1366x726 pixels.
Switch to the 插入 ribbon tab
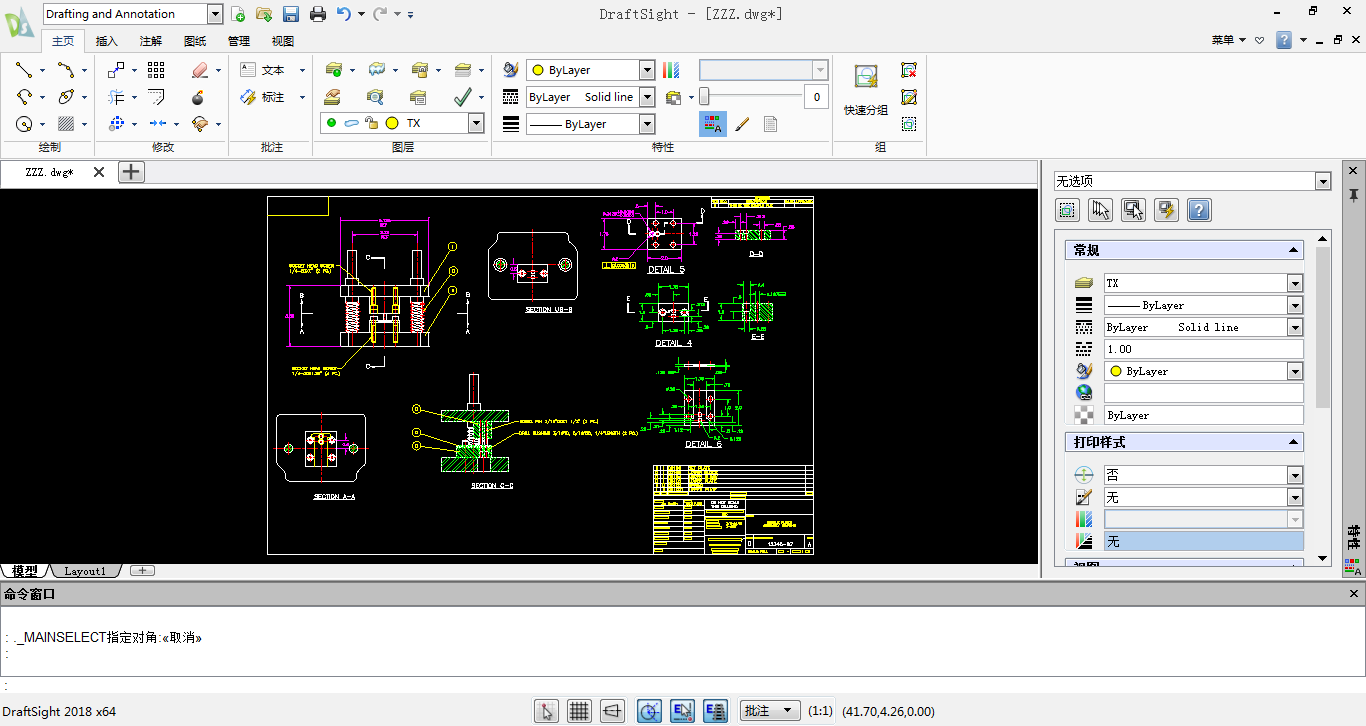pyautogui.click(x=108, y=41)
